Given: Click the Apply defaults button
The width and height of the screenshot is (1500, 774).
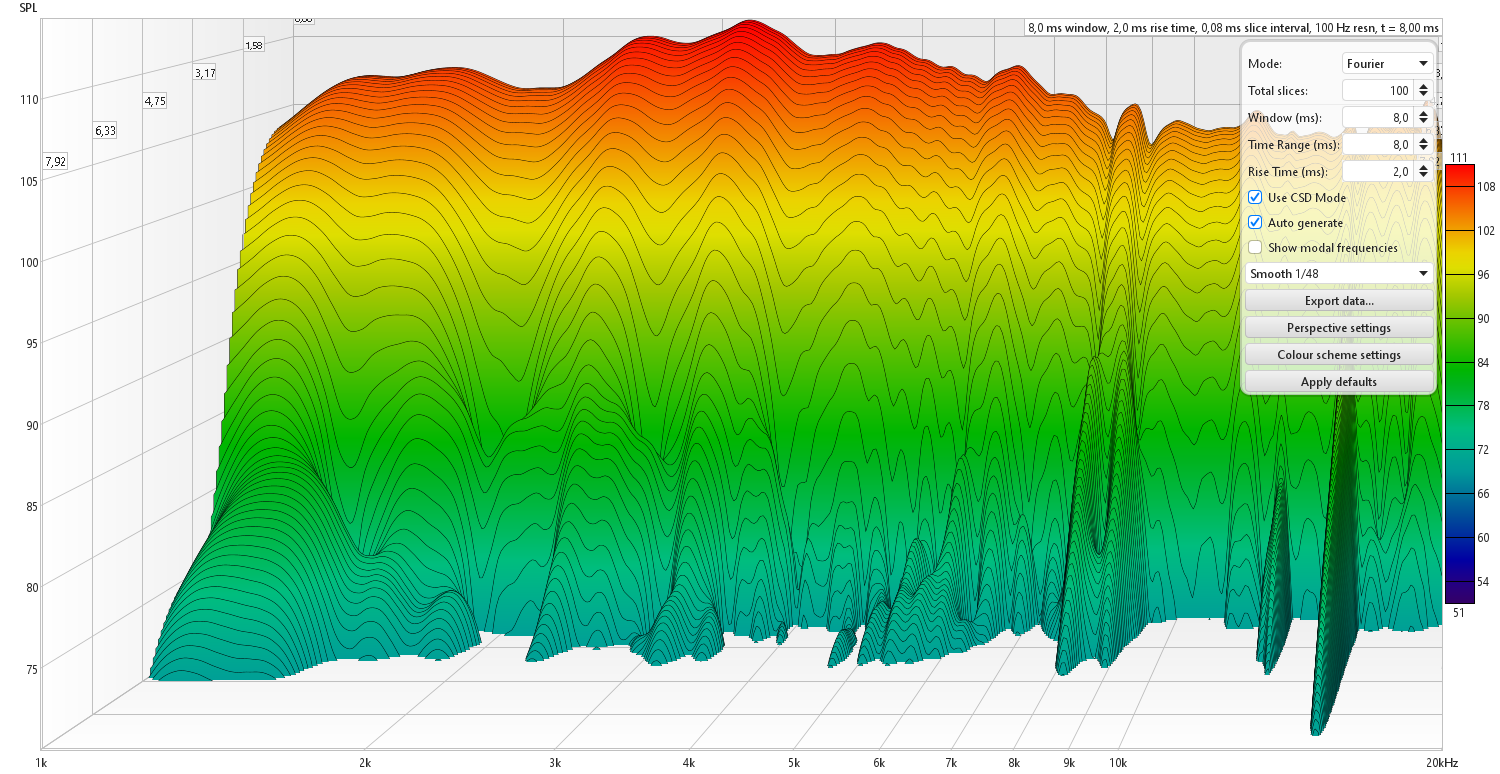Looking at the screenshot, I should (x=1339, y=382).
